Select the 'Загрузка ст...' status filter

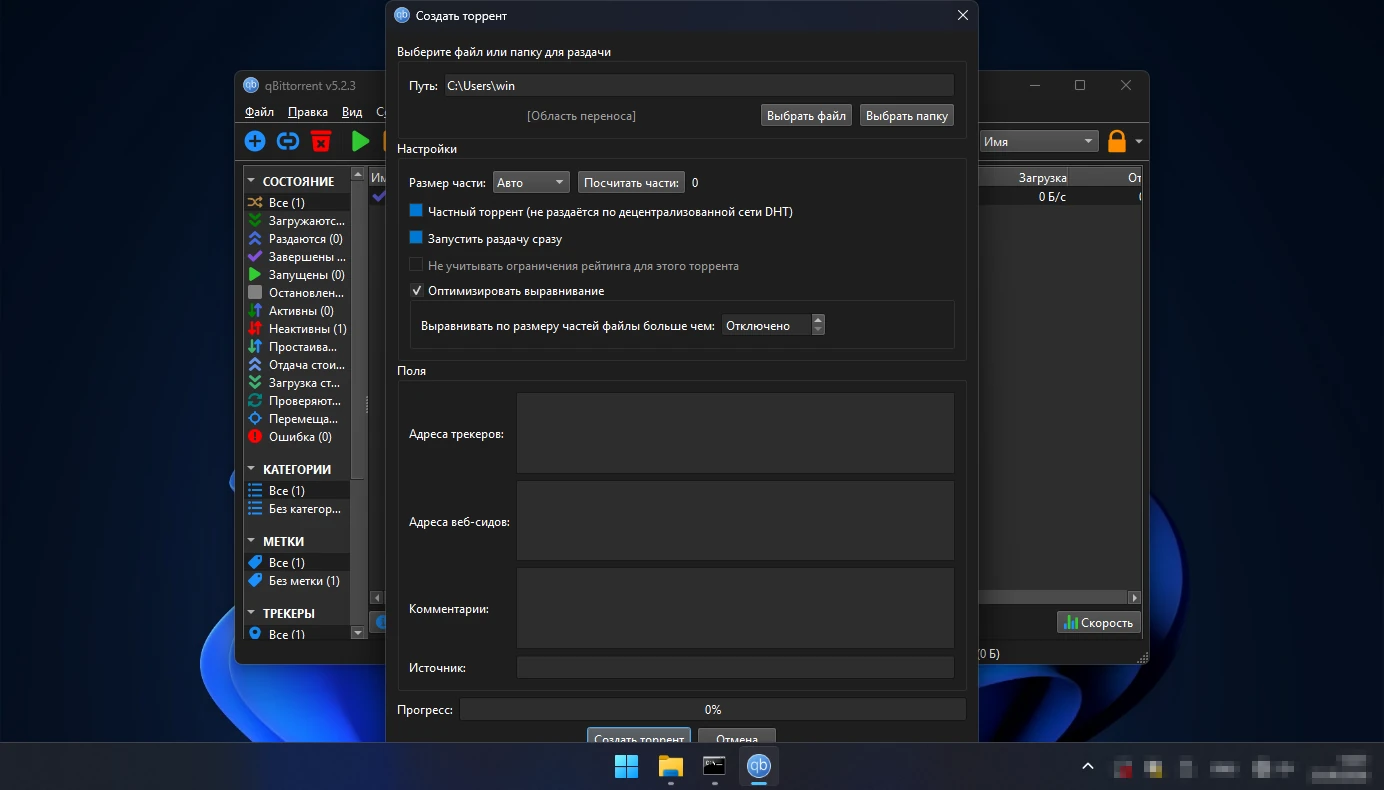click(297, 383)
